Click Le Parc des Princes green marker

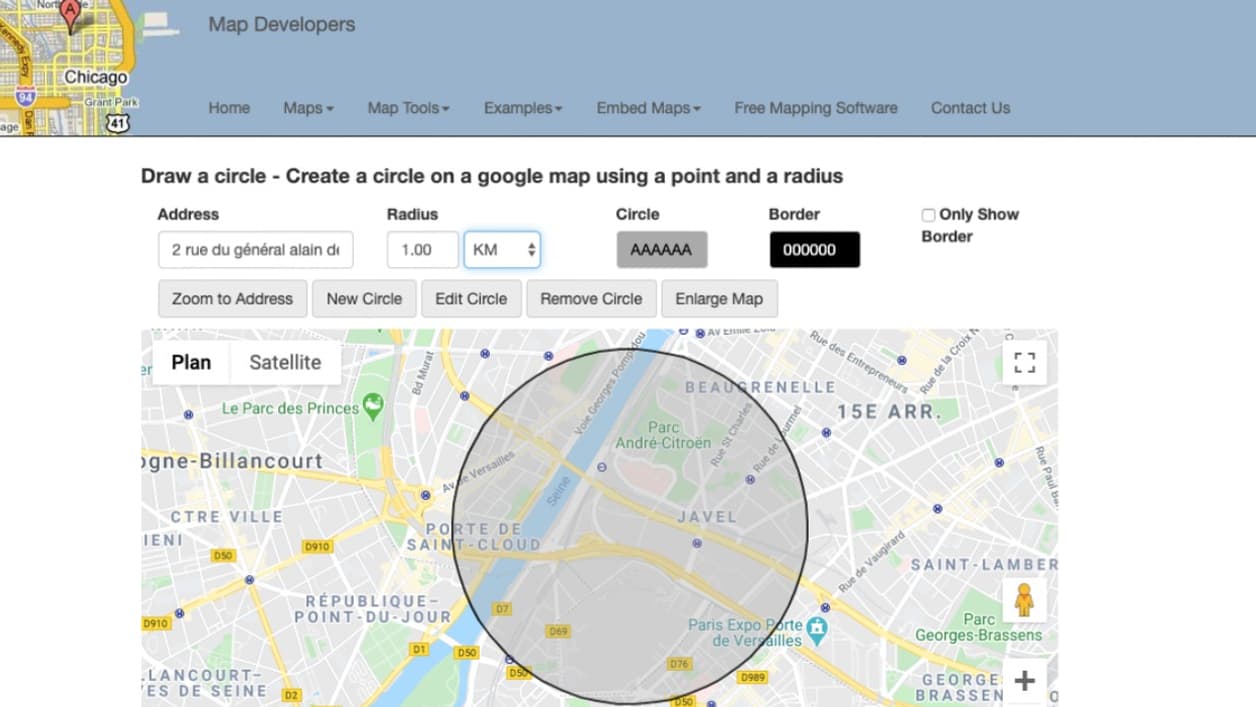(373, 406)
